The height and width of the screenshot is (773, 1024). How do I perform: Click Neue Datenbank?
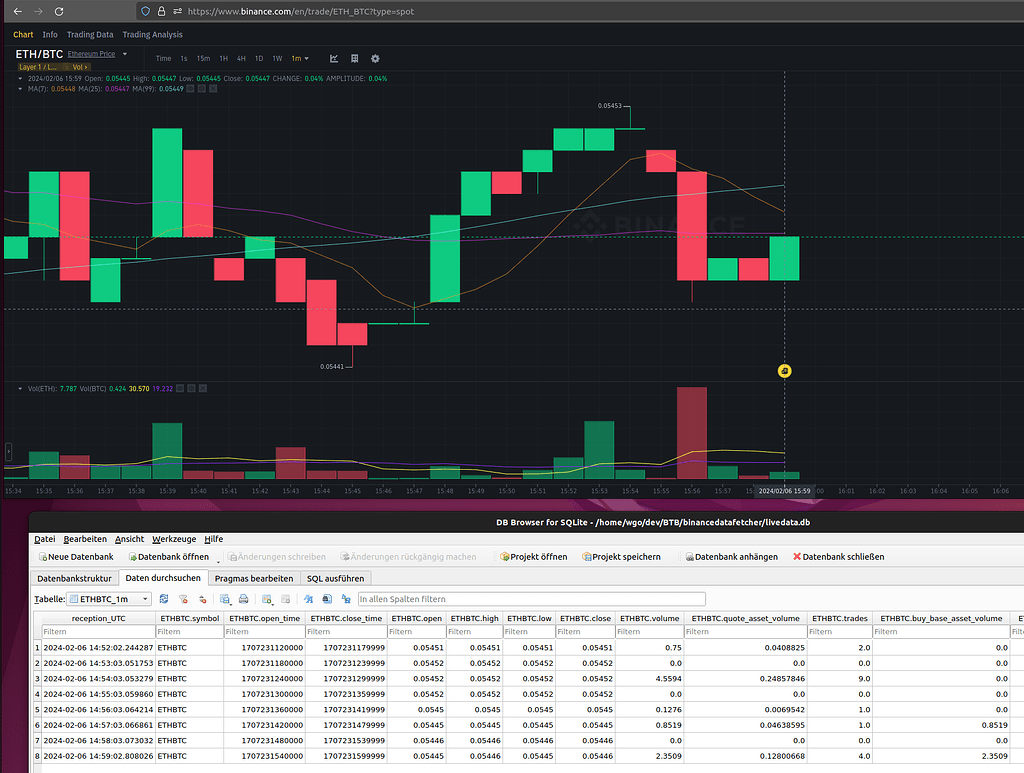tap(76, 557)
